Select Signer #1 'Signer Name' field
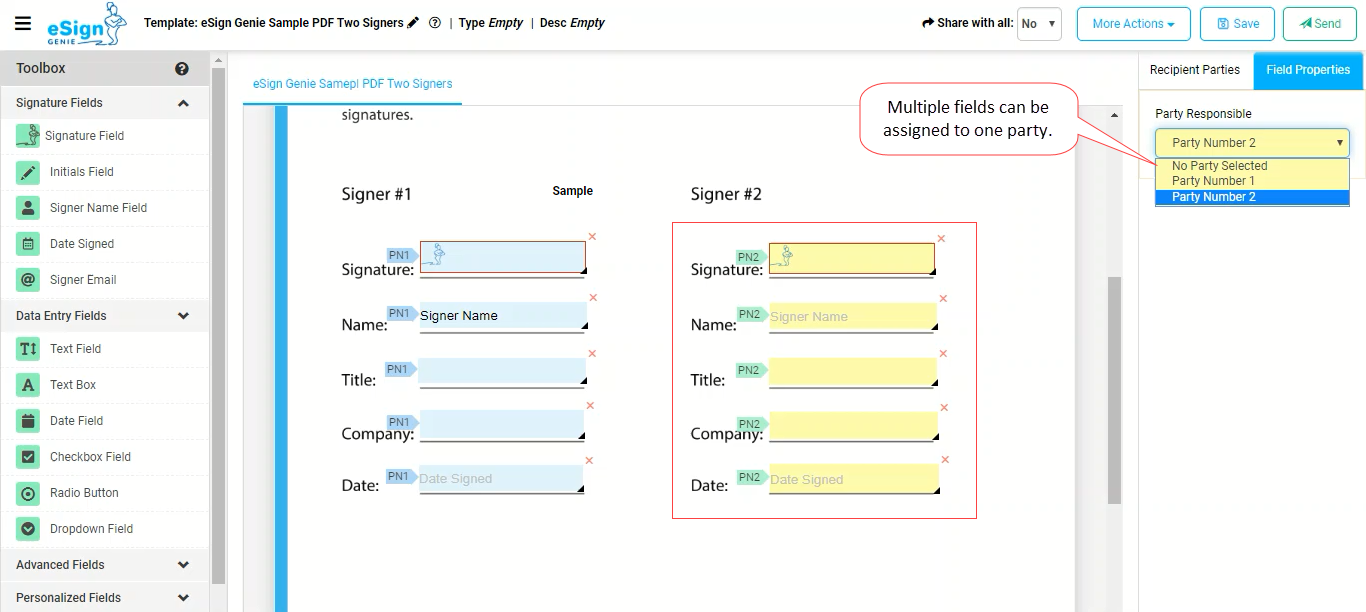1366x612 pixels. pos(503,316)
